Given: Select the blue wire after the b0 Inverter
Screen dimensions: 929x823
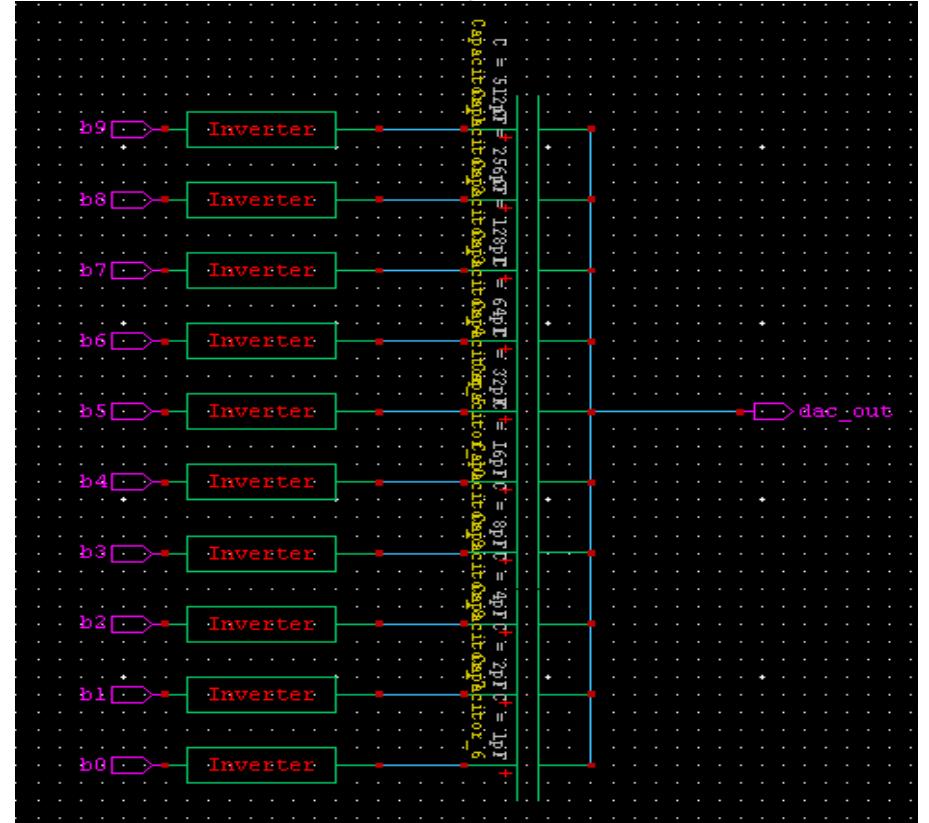Looking at the screenshot, I should [422, 765].
